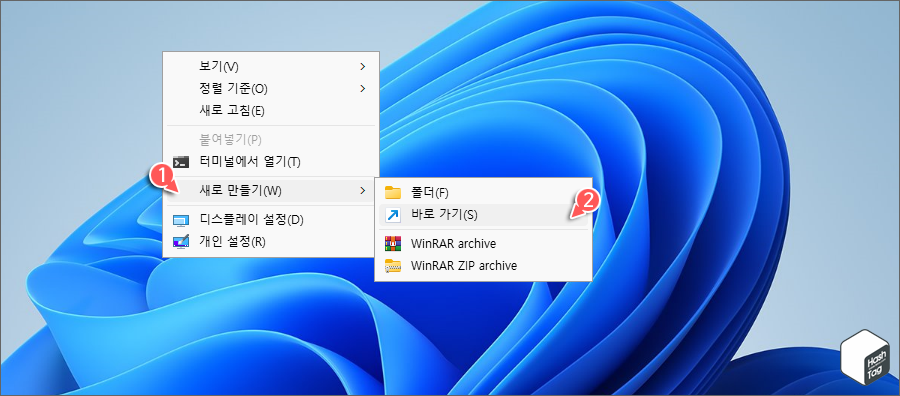Click the blue shortcut arrow icon
The image size is (900, 396).
pyautogui.click(x=393, y=215)
